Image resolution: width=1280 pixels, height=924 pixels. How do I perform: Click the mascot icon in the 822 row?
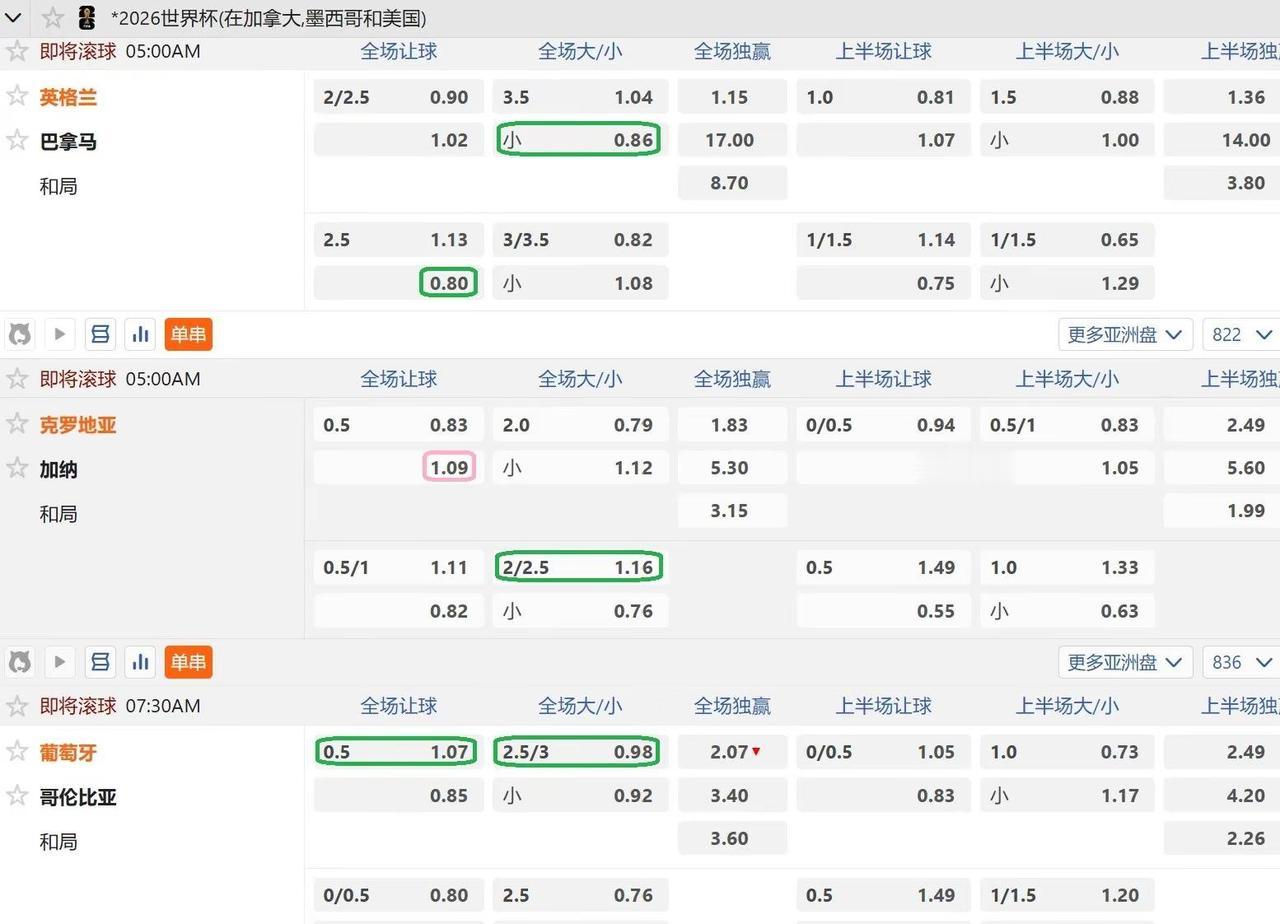point(20,334)
